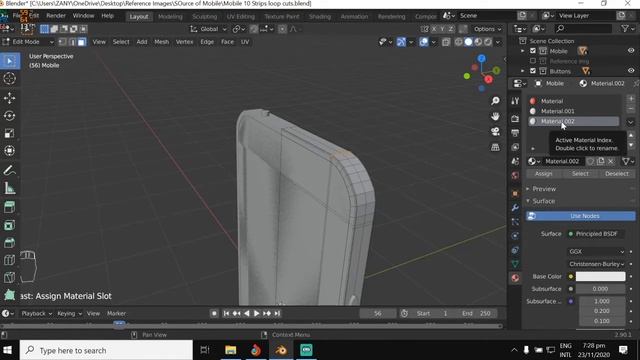Open Christensen-Burley subsurface method dropdown
Image resolution: width=640 pixels, height=360 pixels.
(x=596, y=264)
